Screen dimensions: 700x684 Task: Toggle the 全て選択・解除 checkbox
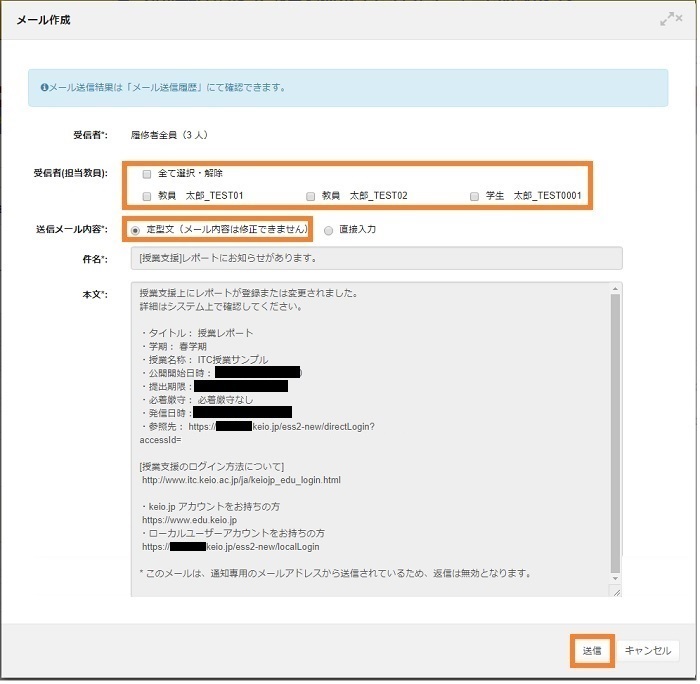click(x=147, y=173)
